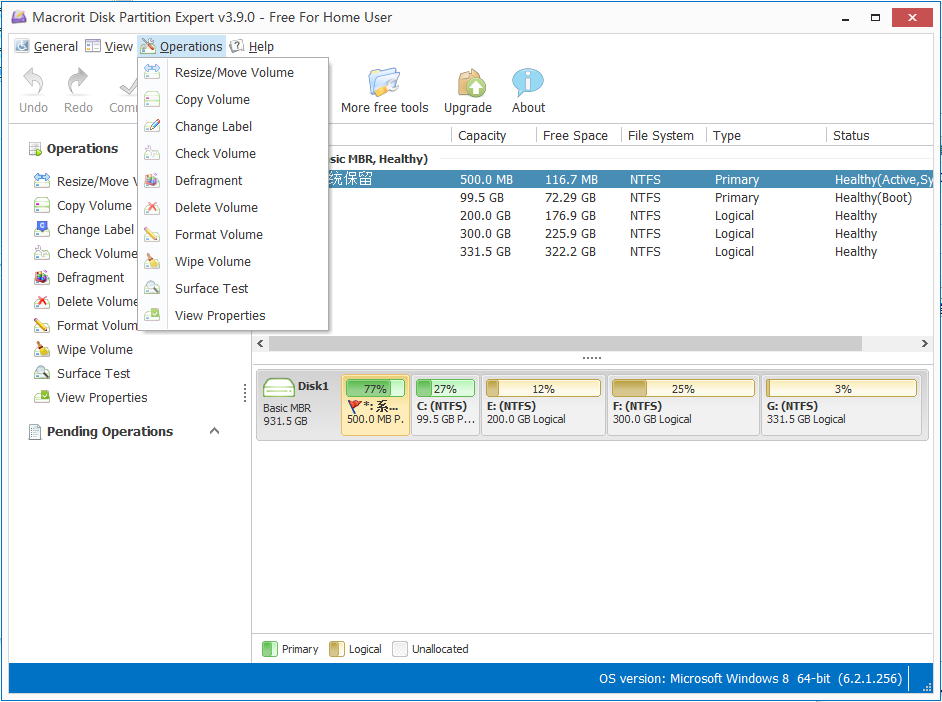Image resolution: width=942 pixels, height=702 pixels.
Task: Select Defragment from the open menu
Action: 208,180
